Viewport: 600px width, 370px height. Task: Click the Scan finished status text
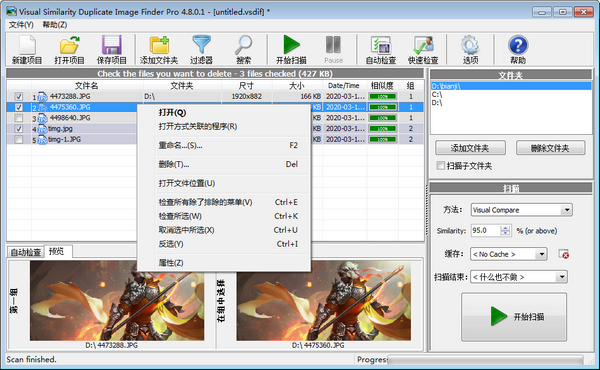pos(31,360)
